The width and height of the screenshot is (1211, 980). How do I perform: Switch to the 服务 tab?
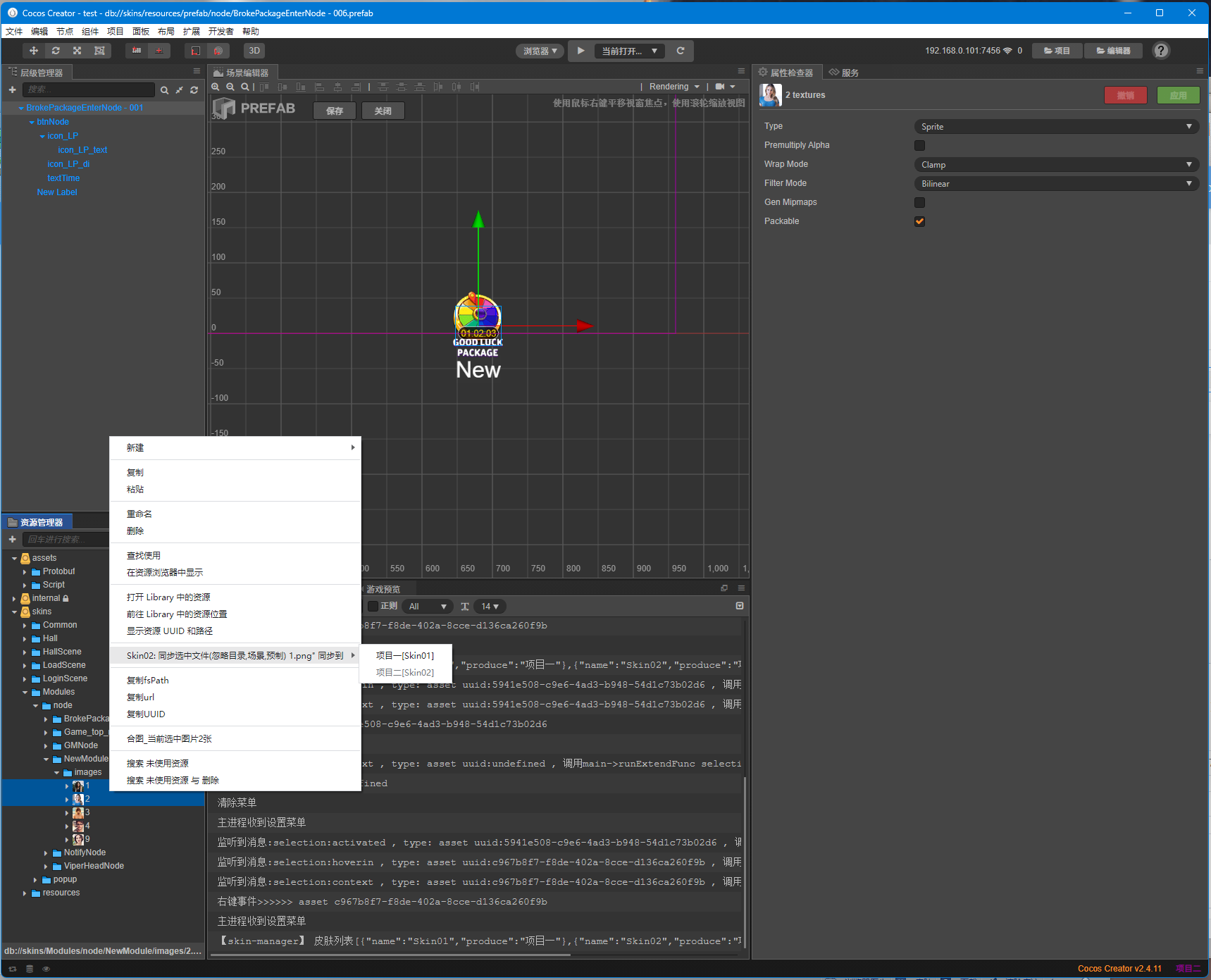tap(844, 73)
